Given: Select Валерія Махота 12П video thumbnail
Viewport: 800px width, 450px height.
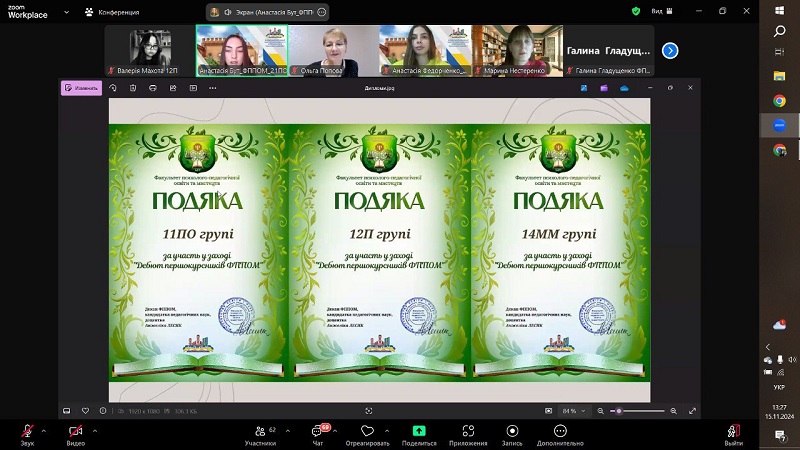Looking at the screenshot, I should point(150,51).
